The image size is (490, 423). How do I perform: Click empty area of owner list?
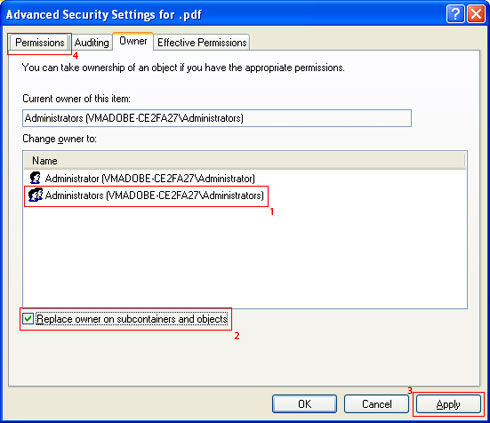tap(245, 255)
